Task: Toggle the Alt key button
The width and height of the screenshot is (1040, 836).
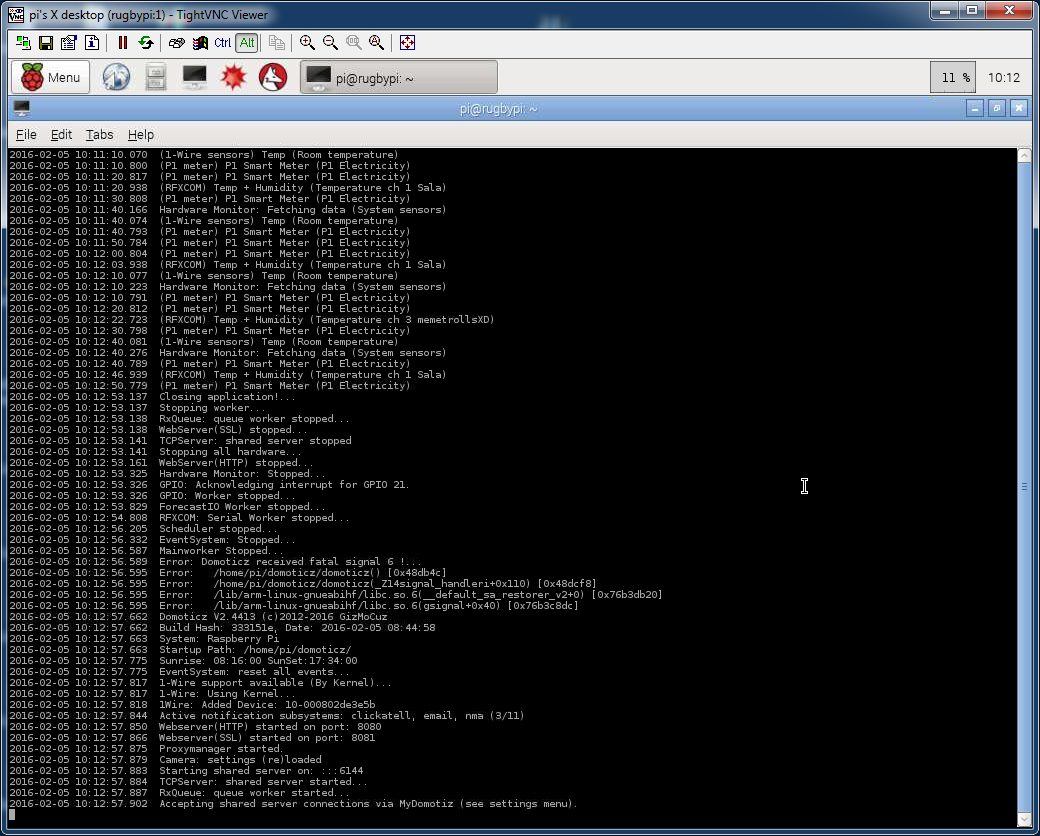Action: click(247, 42)
